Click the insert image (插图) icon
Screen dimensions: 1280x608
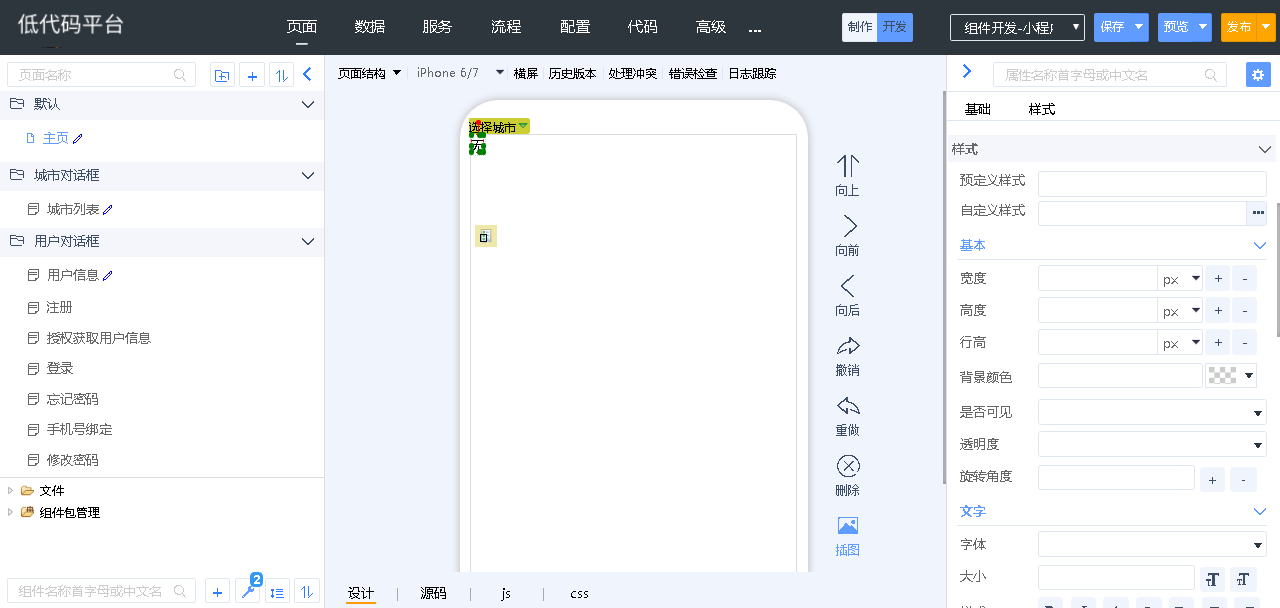tap(847, 527)
